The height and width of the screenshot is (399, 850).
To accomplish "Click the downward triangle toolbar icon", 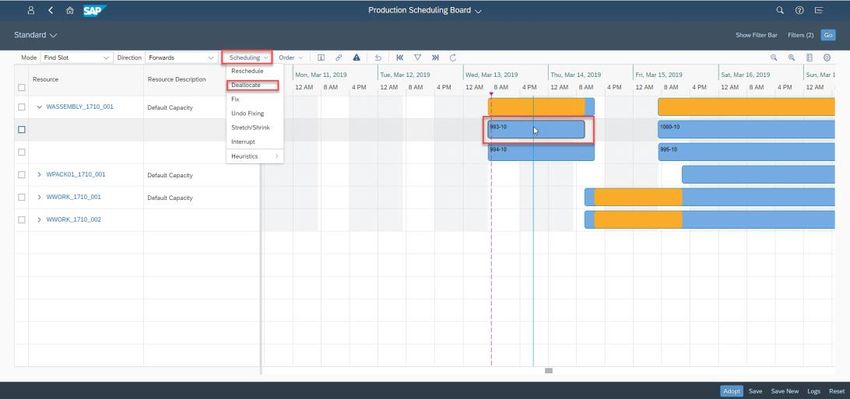I will 417,57.
